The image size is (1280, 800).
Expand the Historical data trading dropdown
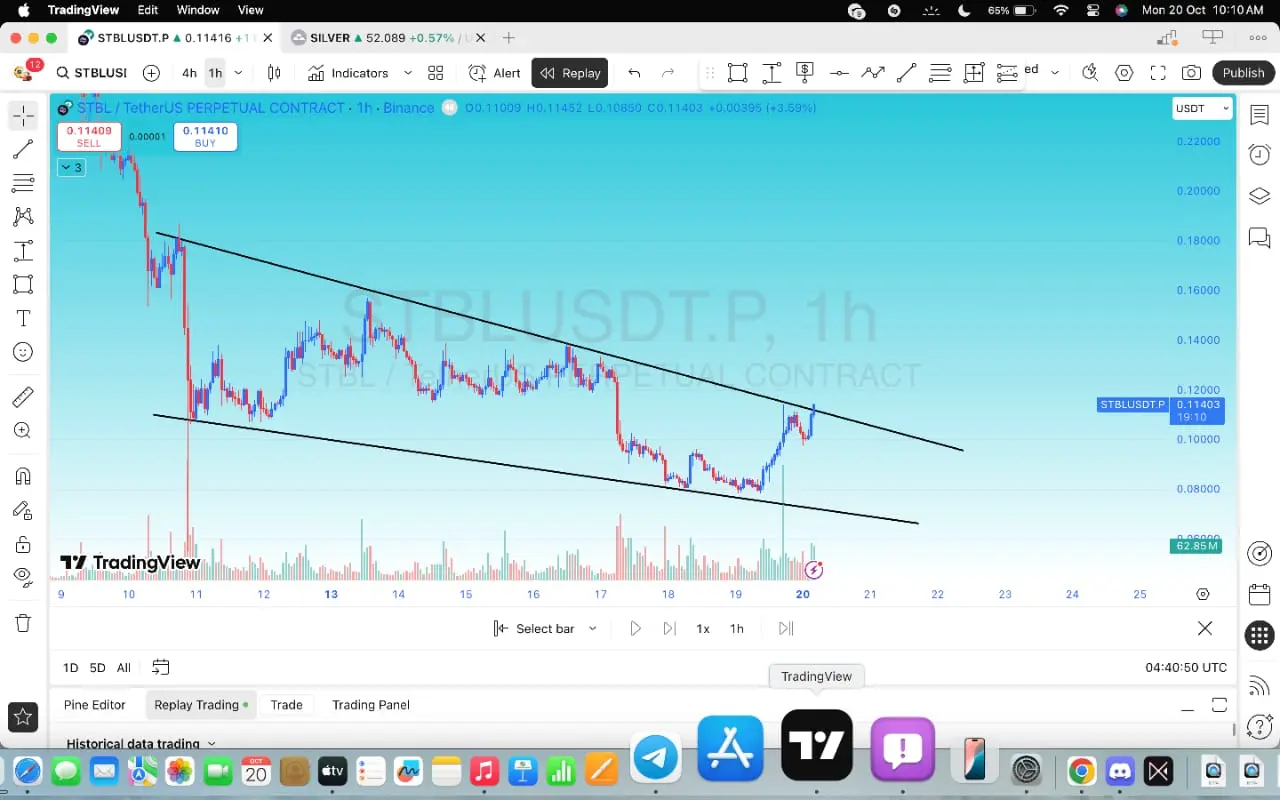click(x=141, y=744)
